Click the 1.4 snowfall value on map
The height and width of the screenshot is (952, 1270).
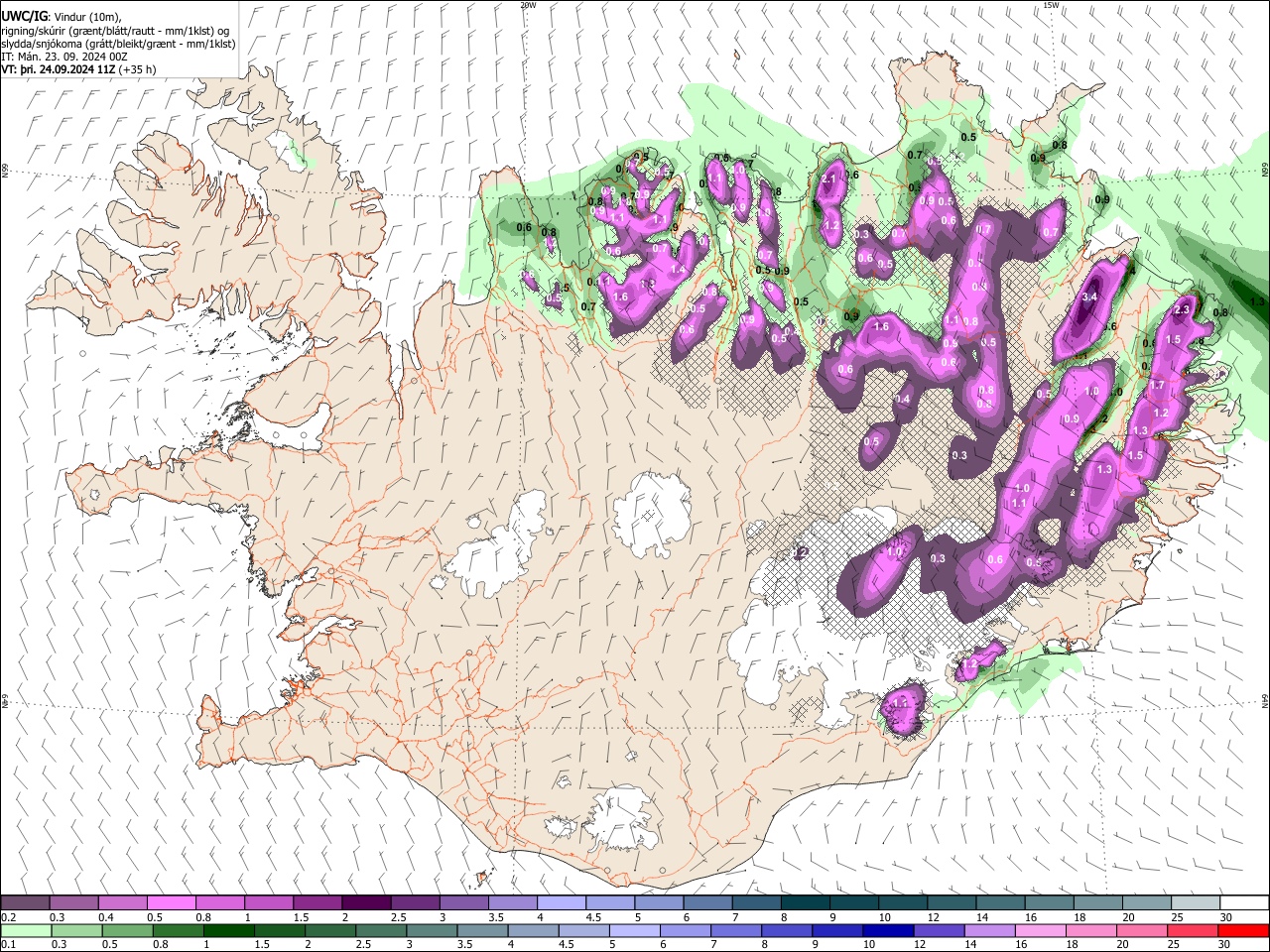679,270
